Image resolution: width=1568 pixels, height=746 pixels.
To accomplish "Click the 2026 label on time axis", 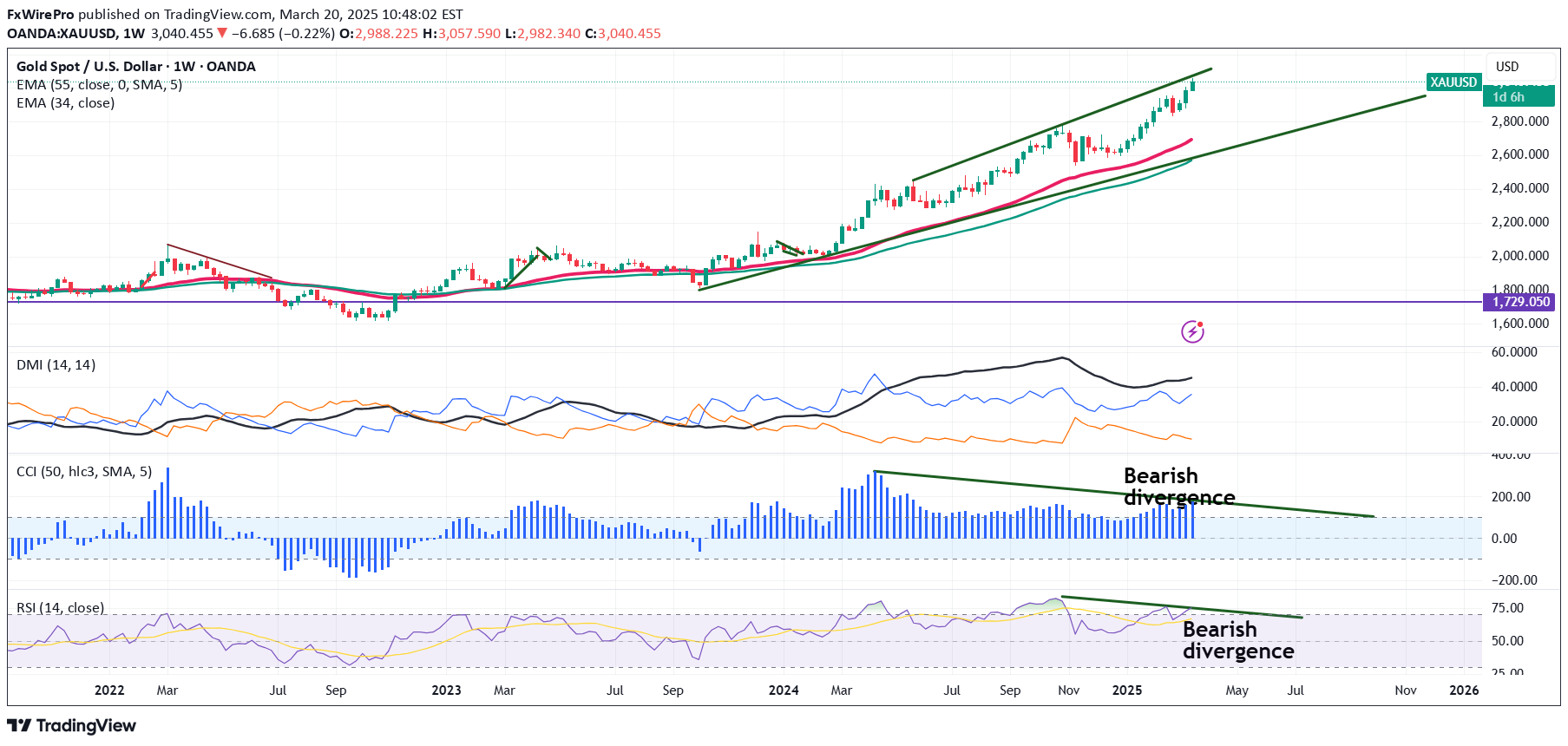I will click(x=1465, y=690).
